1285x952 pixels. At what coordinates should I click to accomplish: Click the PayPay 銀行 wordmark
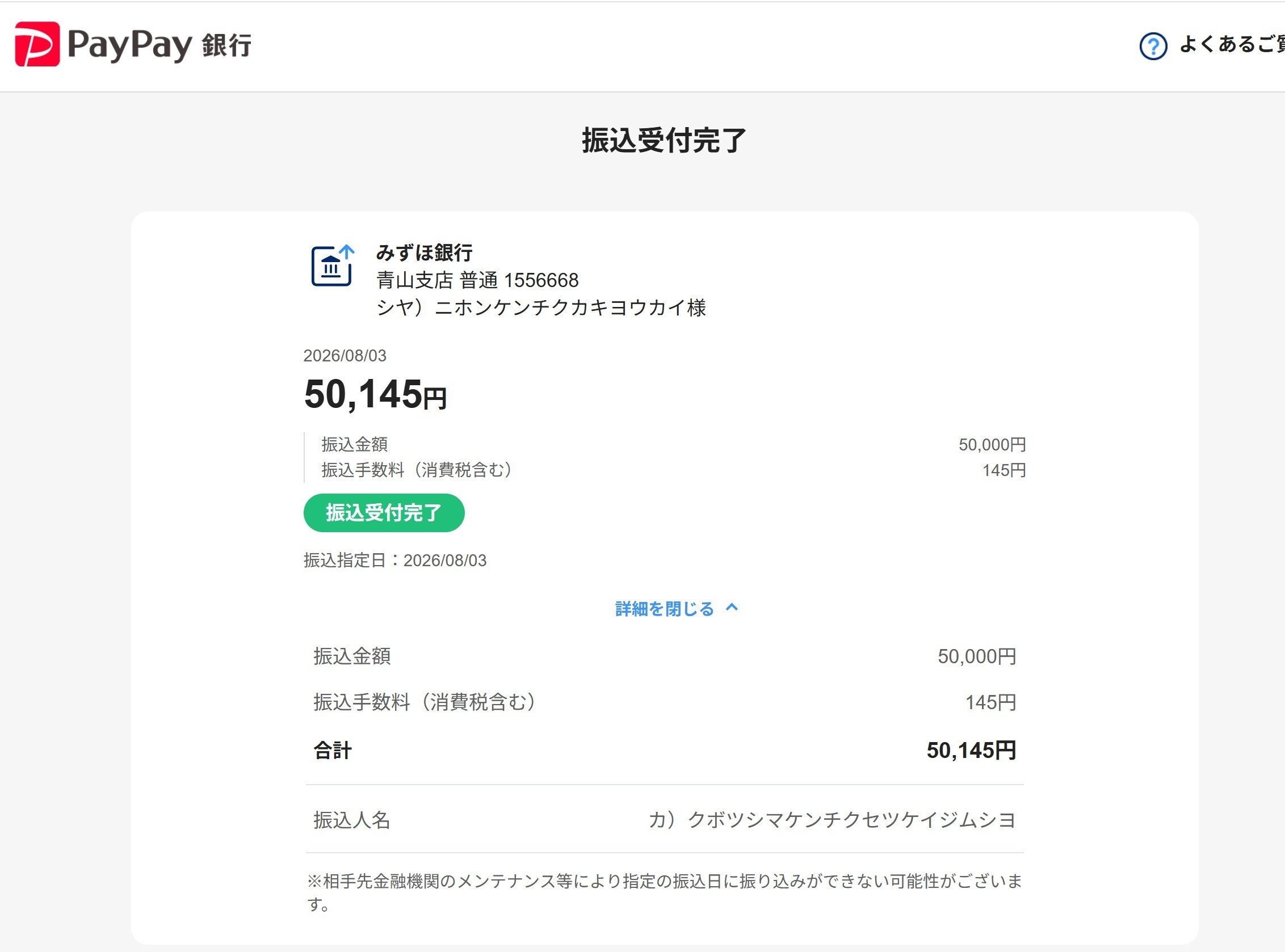pyautogui.click(x=159, y=45)
